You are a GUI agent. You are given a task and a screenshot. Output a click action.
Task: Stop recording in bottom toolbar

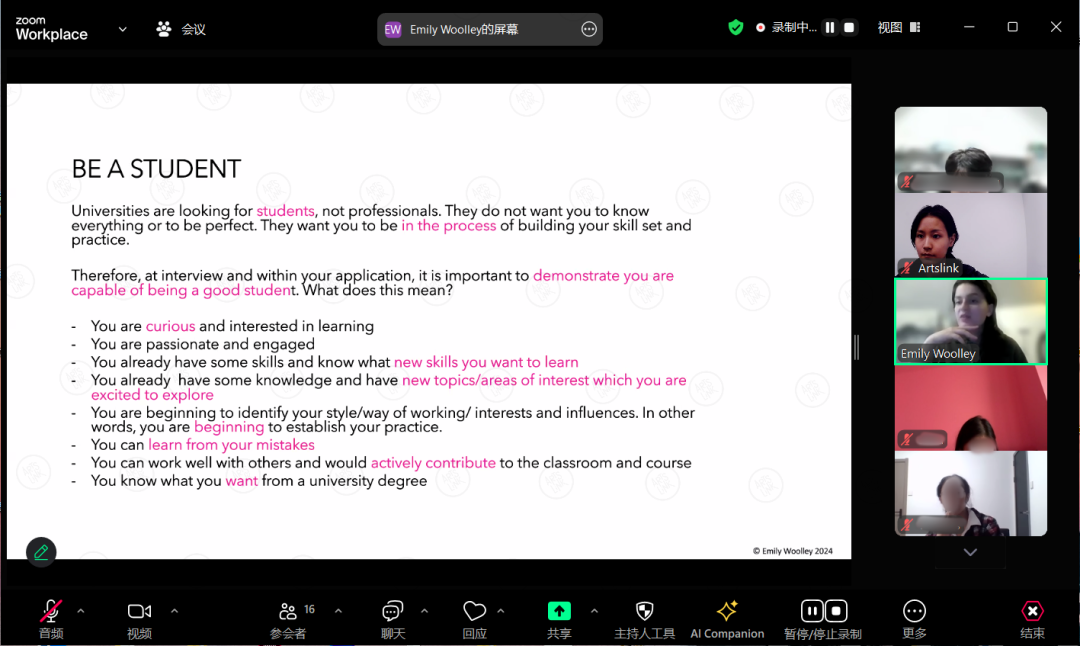[836, 611]
